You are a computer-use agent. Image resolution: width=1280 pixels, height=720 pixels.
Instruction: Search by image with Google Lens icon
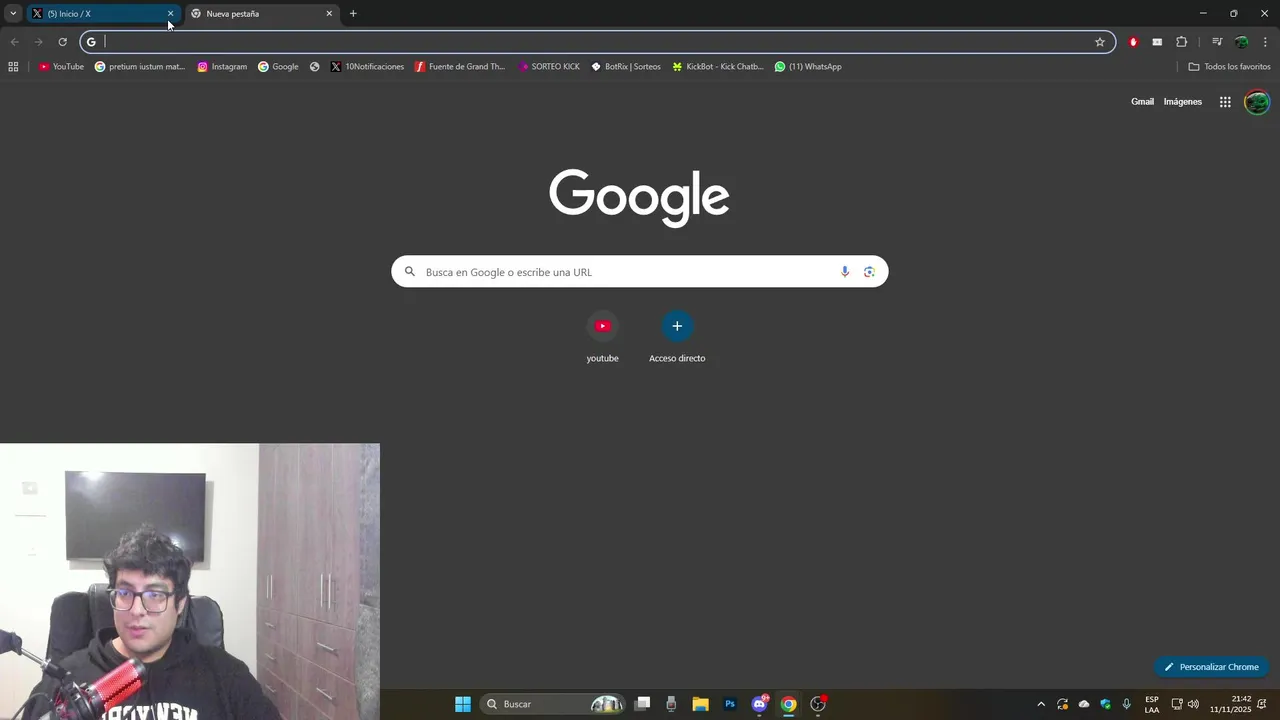pos(869,272)
